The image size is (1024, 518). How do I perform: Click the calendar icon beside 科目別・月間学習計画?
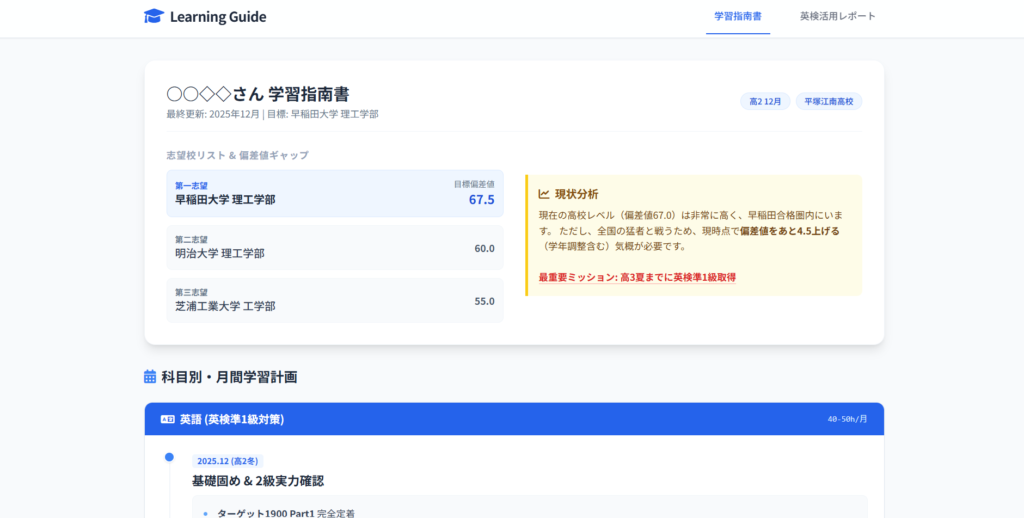pyautogui.click(x=150, y=377)
